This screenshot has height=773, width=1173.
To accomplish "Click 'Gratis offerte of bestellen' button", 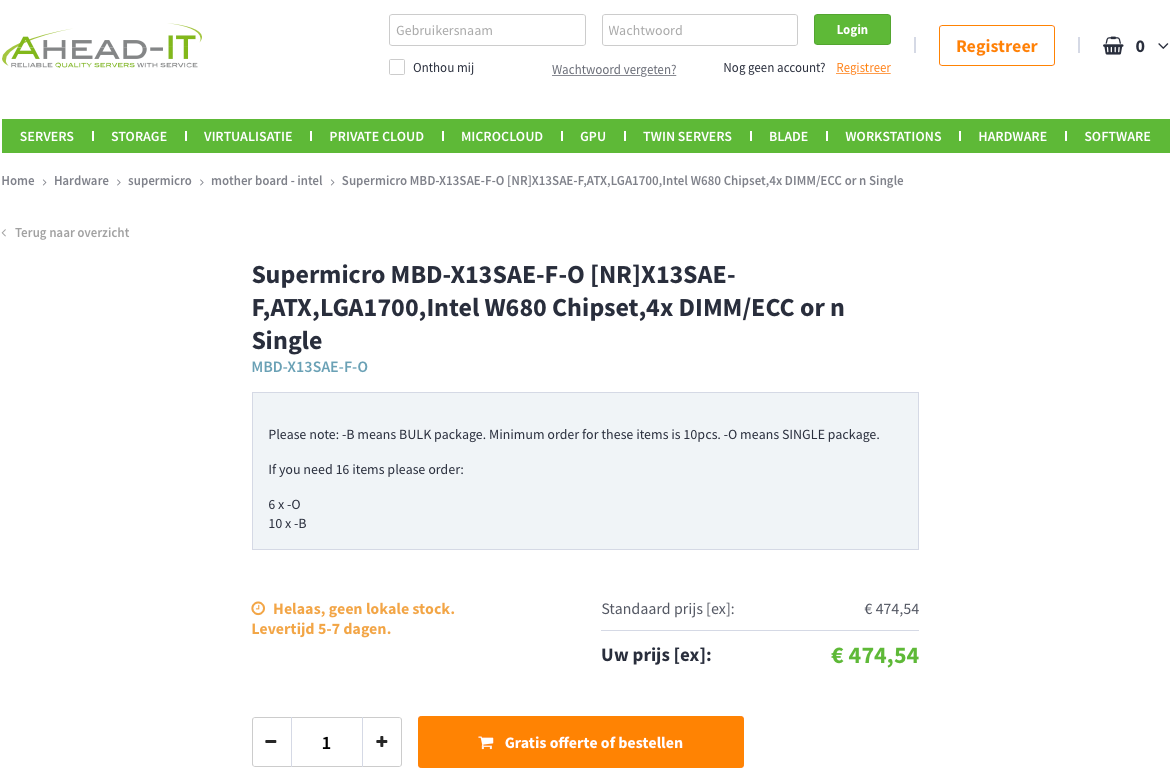I will pos(581,742).
